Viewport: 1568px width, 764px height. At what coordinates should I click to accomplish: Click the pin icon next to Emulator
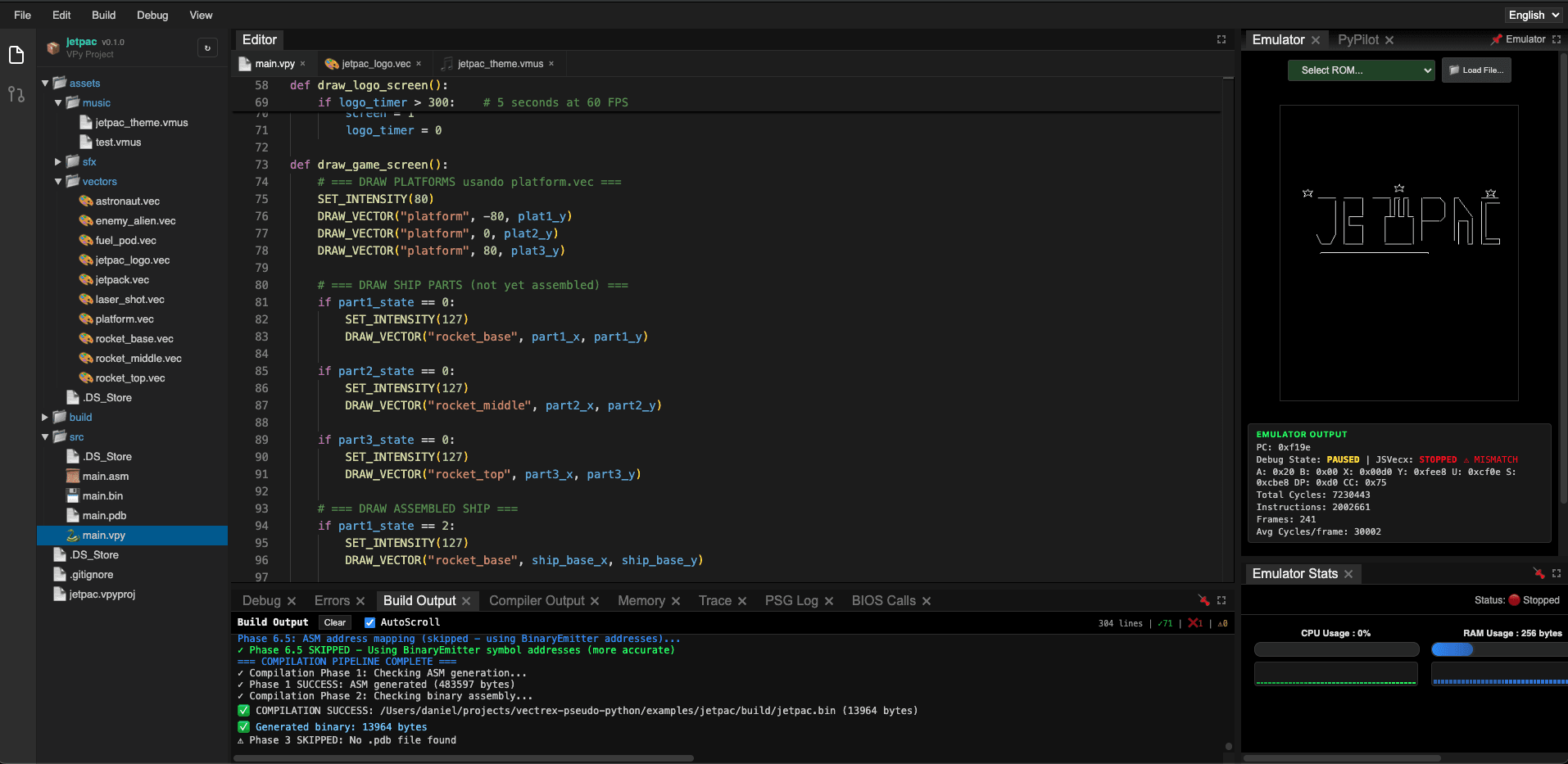click(1497, 38)
